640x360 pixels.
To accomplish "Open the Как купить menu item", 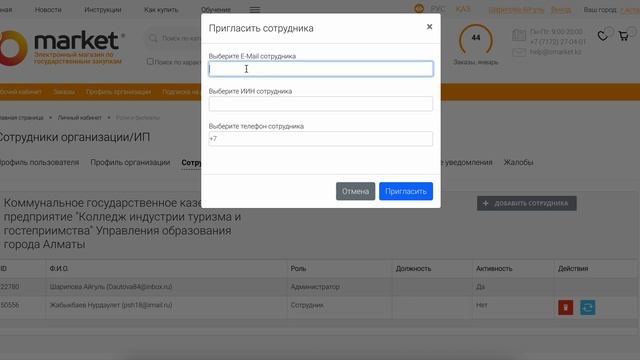I will [161, 9].
